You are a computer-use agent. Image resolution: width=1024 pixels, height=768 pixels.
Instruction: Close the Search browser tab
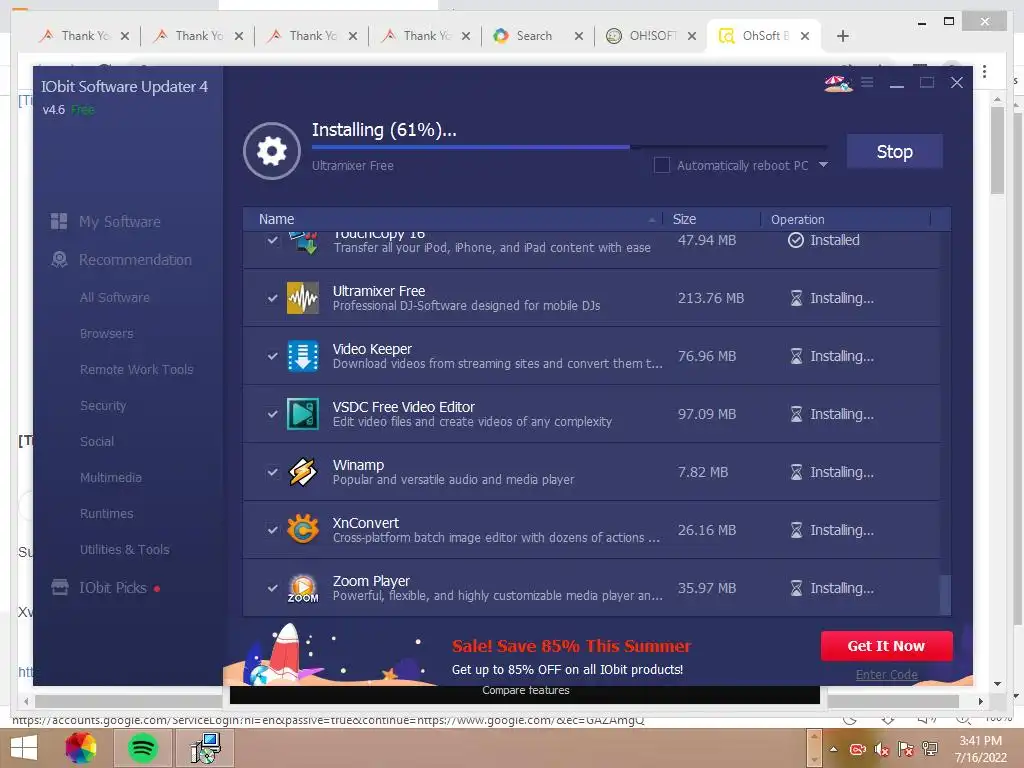(x=579, y=36)
